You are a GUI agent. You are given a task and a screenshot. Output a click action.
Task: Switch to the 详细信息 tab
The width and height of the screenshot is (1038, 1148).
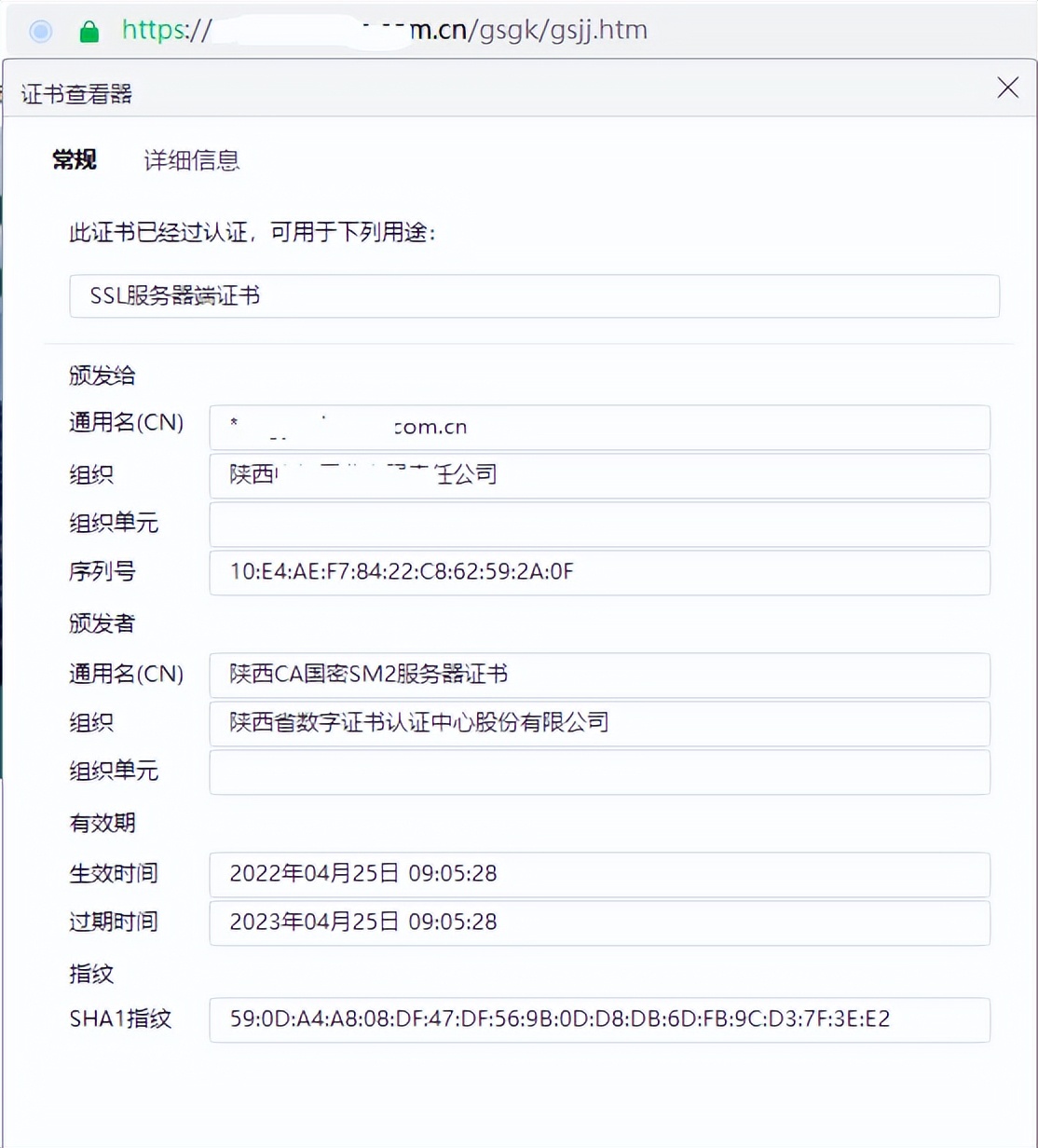[x=190, y=159]
